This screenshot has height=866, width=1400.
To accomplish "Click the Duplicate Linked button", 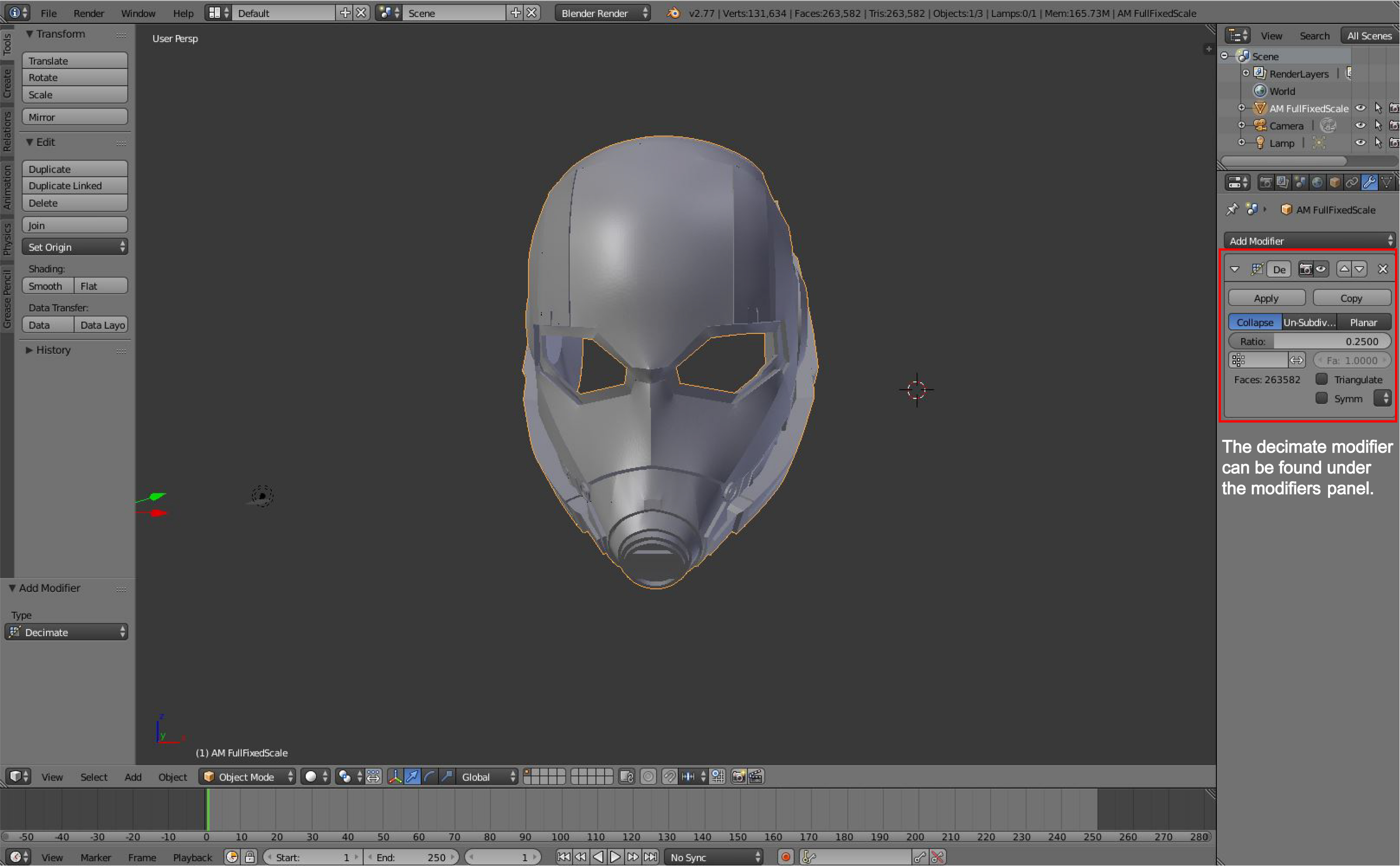I will (75, 186).
